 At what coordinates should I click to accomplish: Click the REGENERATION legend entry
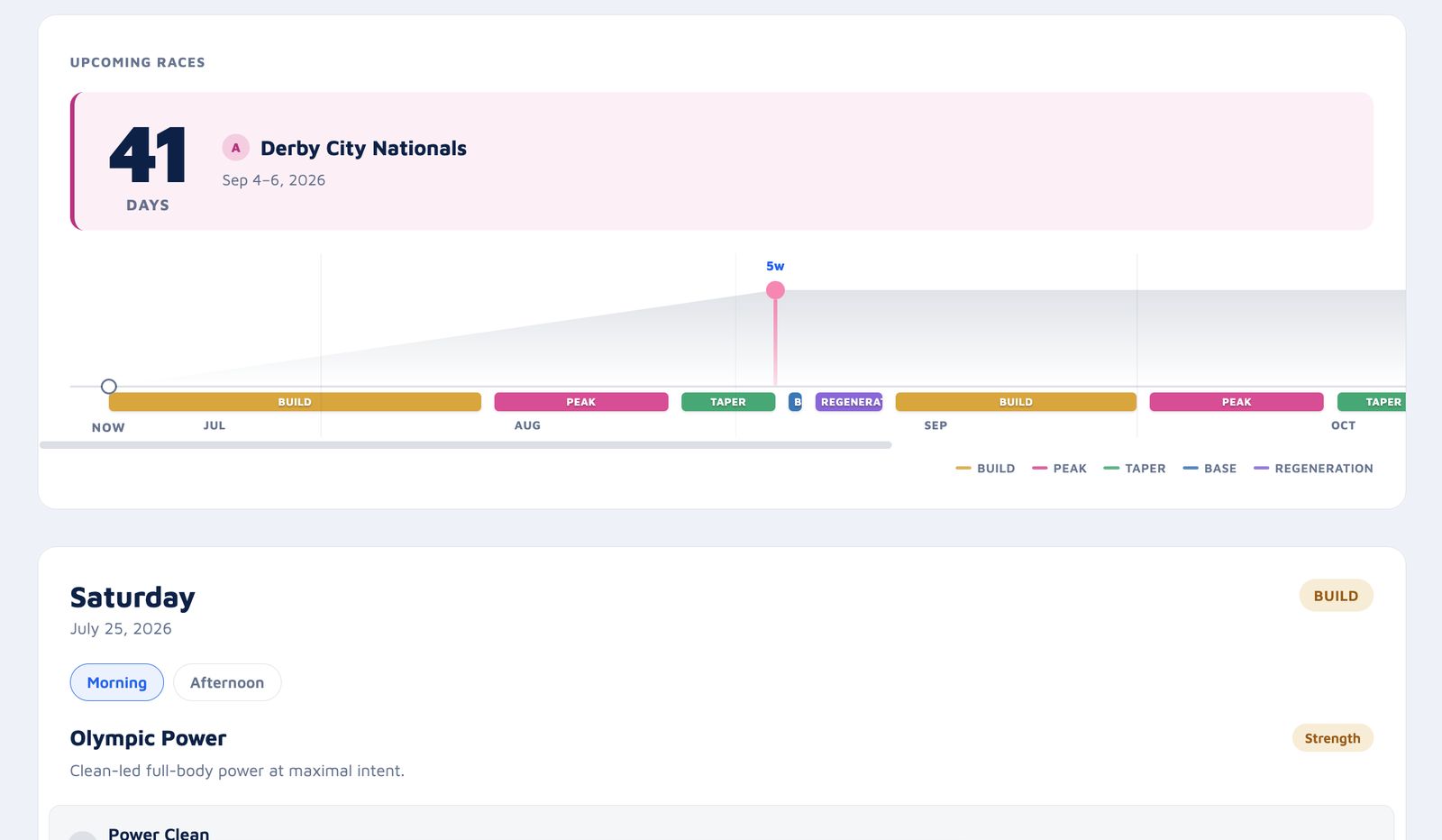(1313, 469)
